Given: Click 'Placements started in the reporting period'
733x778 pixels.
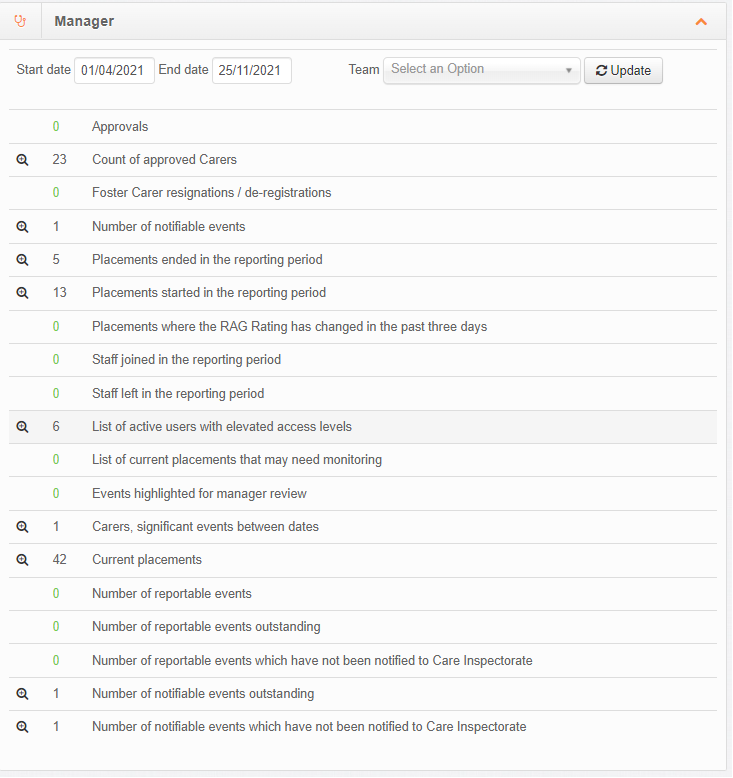Looking at the screenshot, I should [209, 293].
